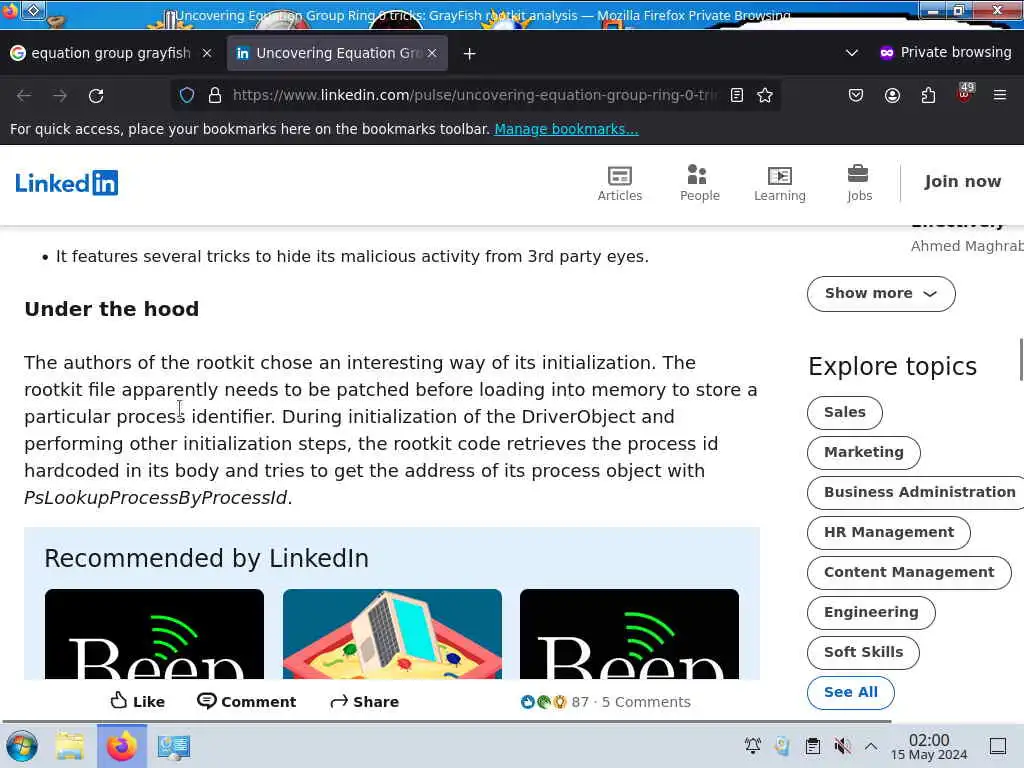Open the Extensions puzzle icon
This screenshot has width=1024, height=768.
[x=928, y=95]
